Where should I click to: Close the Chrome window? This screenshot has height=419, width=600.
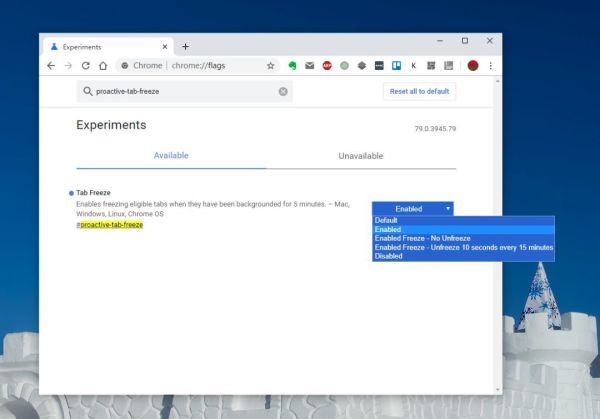490,41
